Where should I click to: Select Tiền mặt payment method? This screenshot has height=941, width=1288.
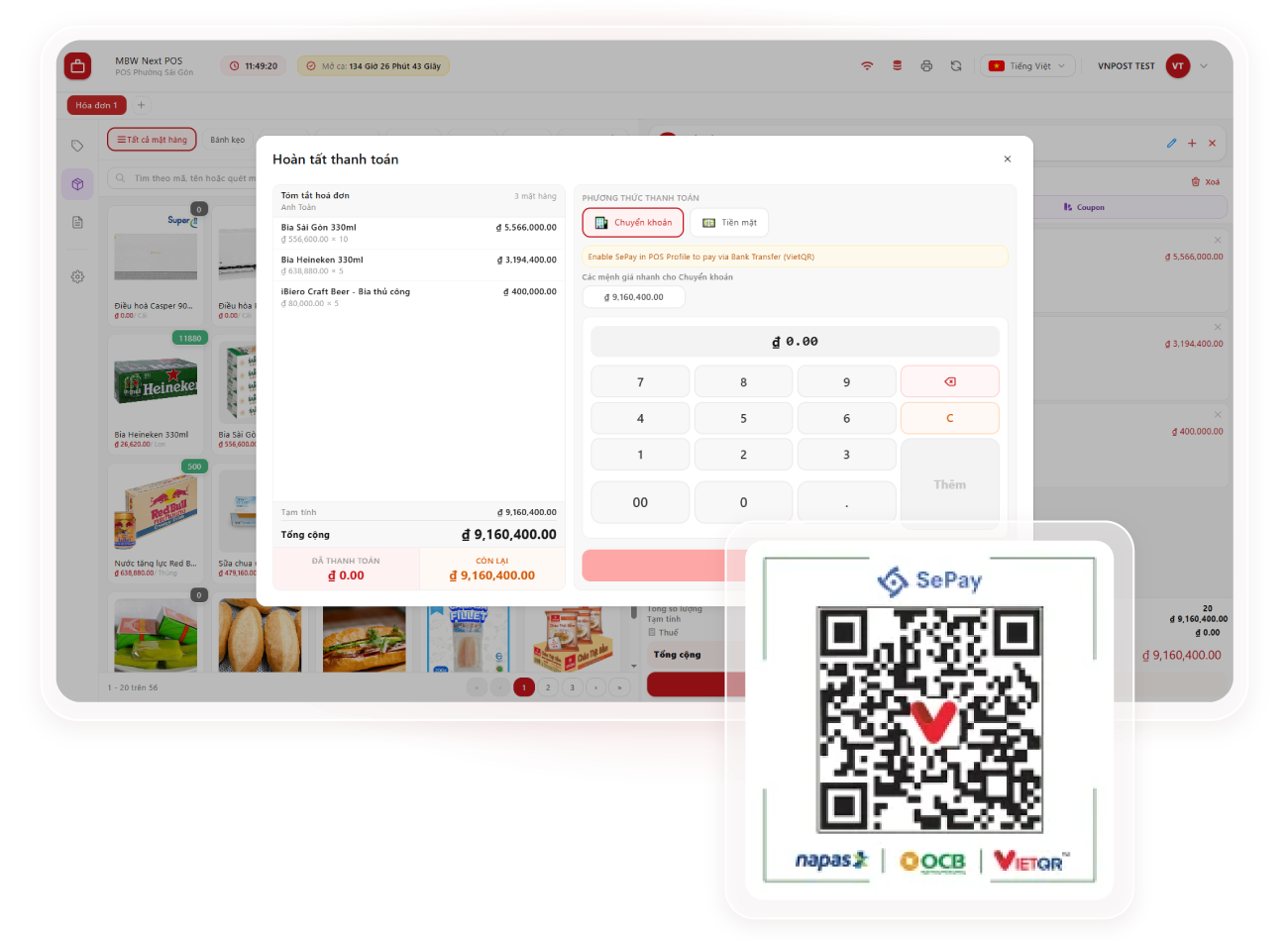coord(729,223)
